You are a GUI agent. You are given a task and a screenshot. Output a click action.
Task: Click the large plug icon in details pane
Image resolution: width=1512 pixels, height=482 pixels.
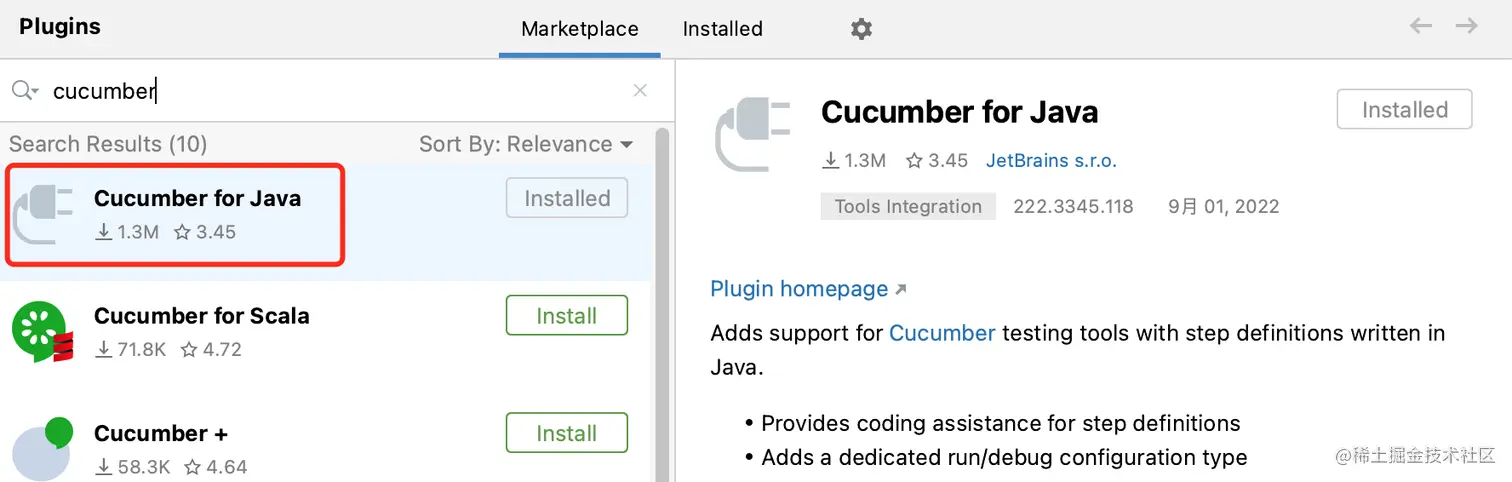pyautogui.click(x=753, y=135)
